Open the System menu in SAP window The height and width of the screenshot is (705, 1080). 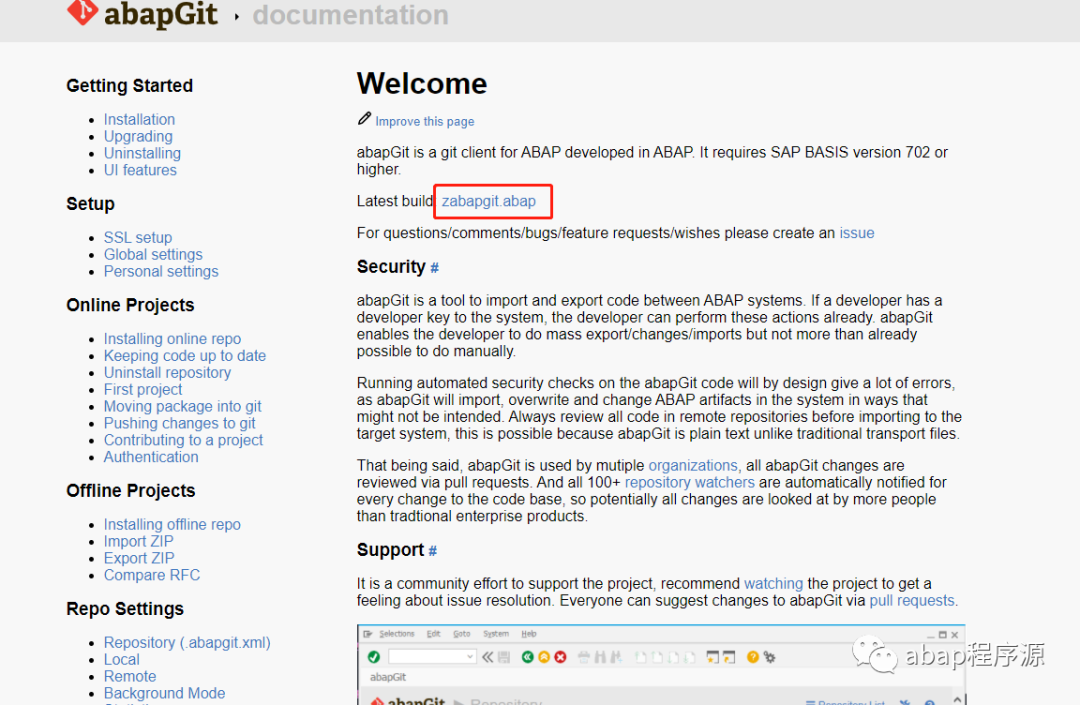(x=496, y=633)
